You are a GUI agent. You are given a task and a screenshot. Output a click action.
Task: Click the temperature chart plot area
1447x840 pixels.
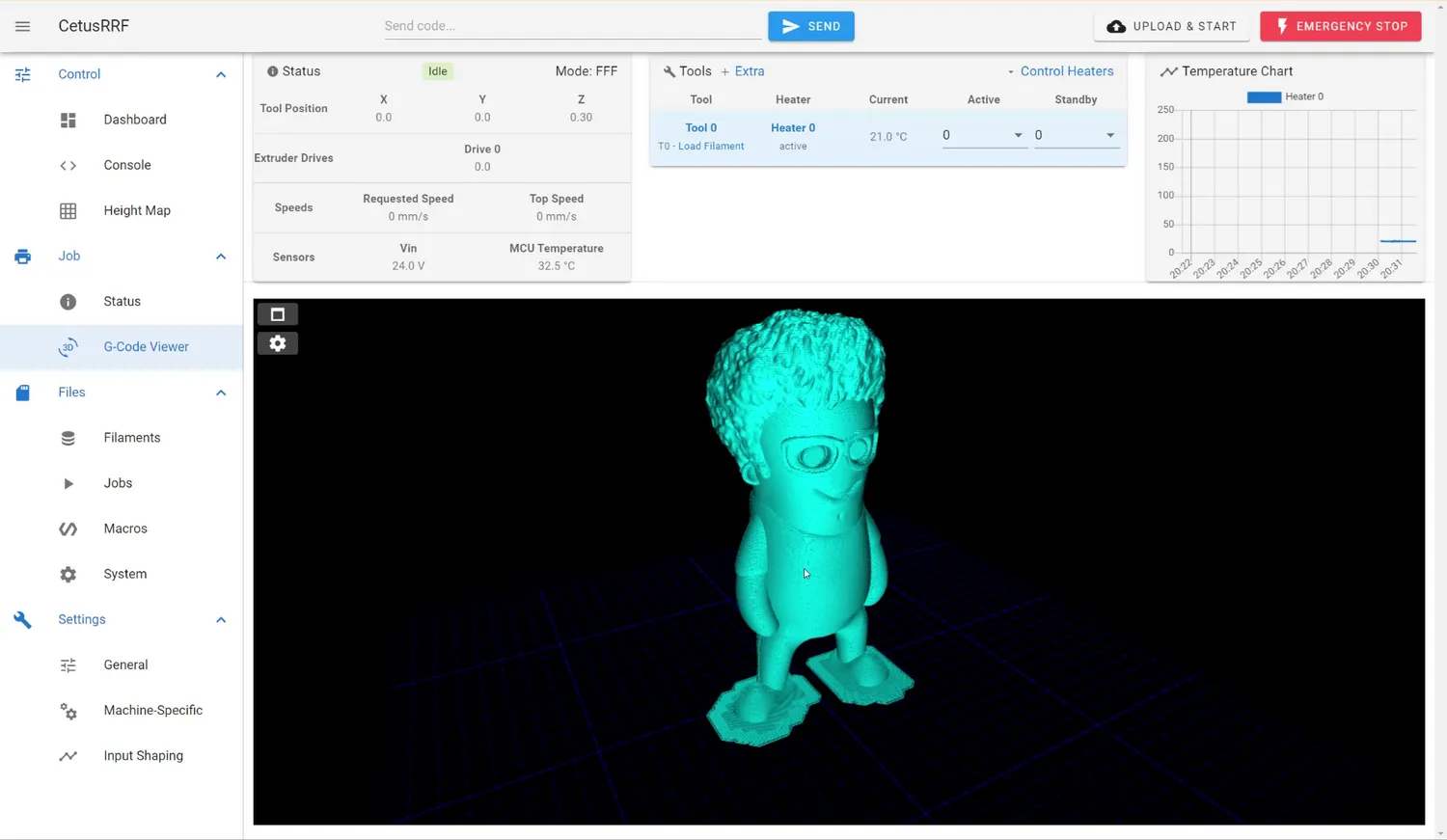(x=1302, y=181)
